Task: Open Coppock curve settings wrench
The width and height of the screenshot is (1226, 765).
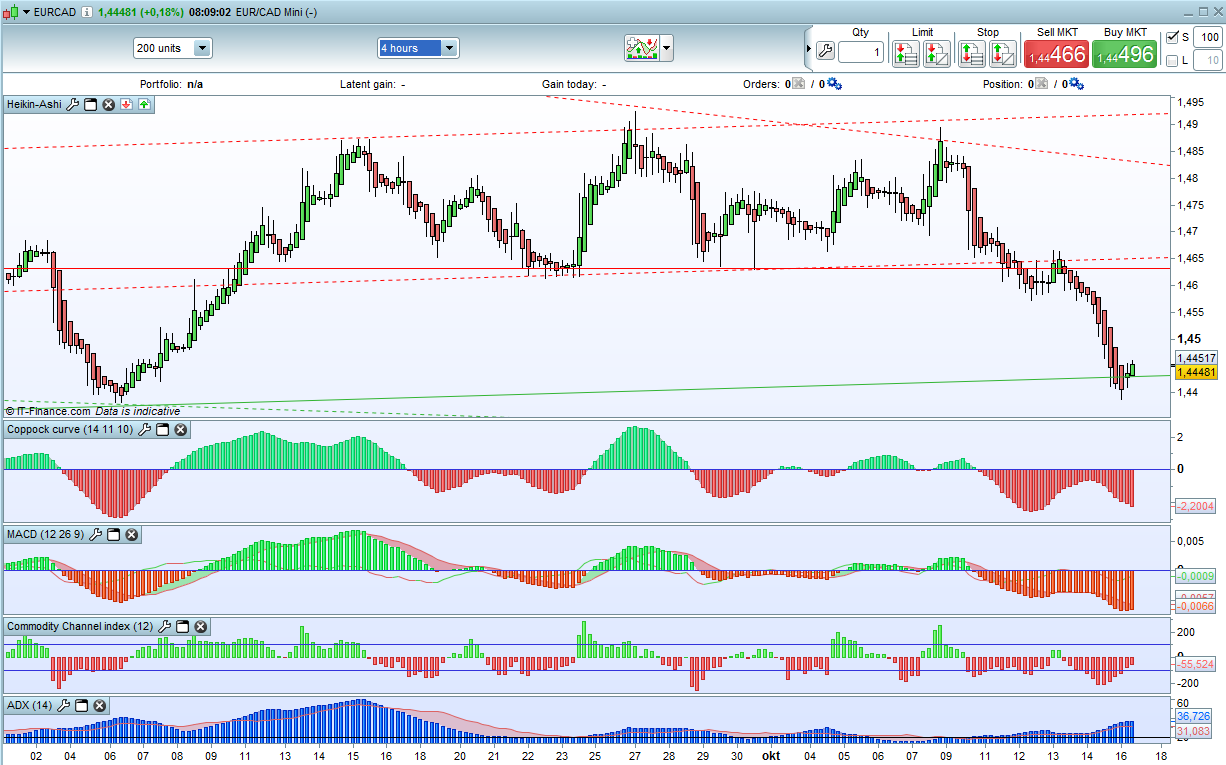Action: (144, 430)
